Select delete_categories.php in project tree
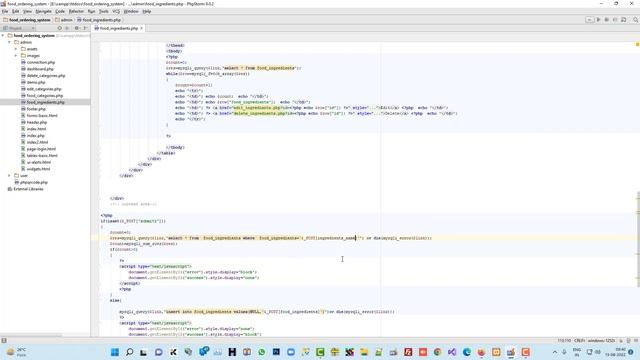 [x=43, y=76]
